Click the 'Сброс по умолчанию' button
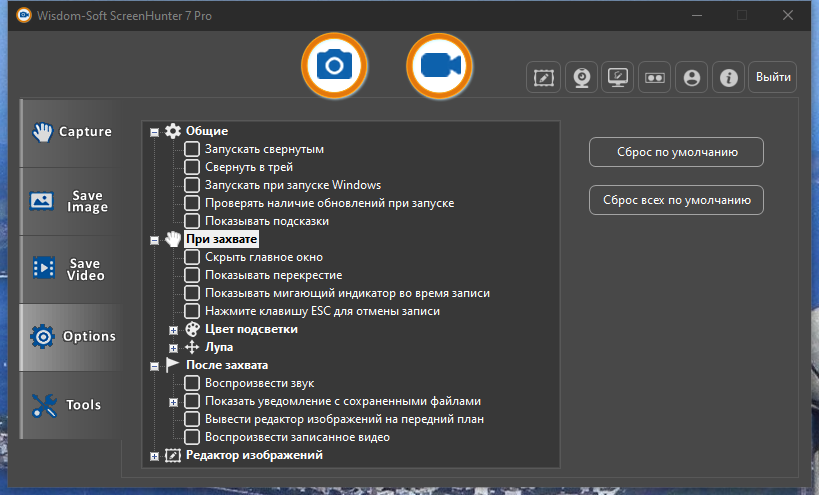819x495 pixels. [676, 153]
